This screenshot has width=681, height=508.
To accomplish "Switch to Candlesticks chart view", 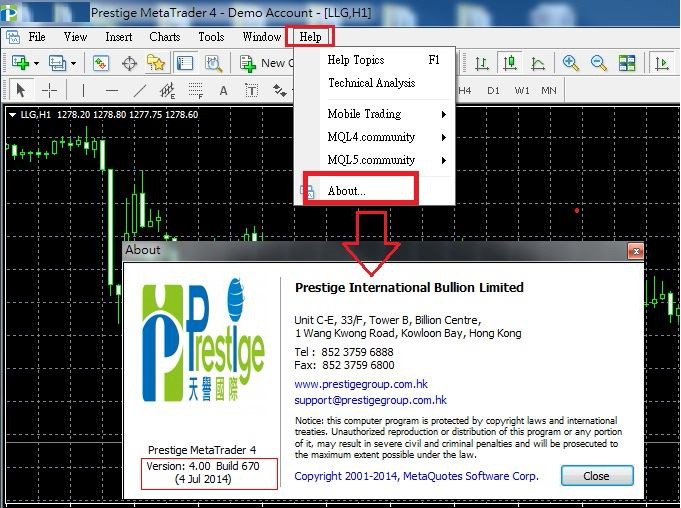I will click(510, 63).
